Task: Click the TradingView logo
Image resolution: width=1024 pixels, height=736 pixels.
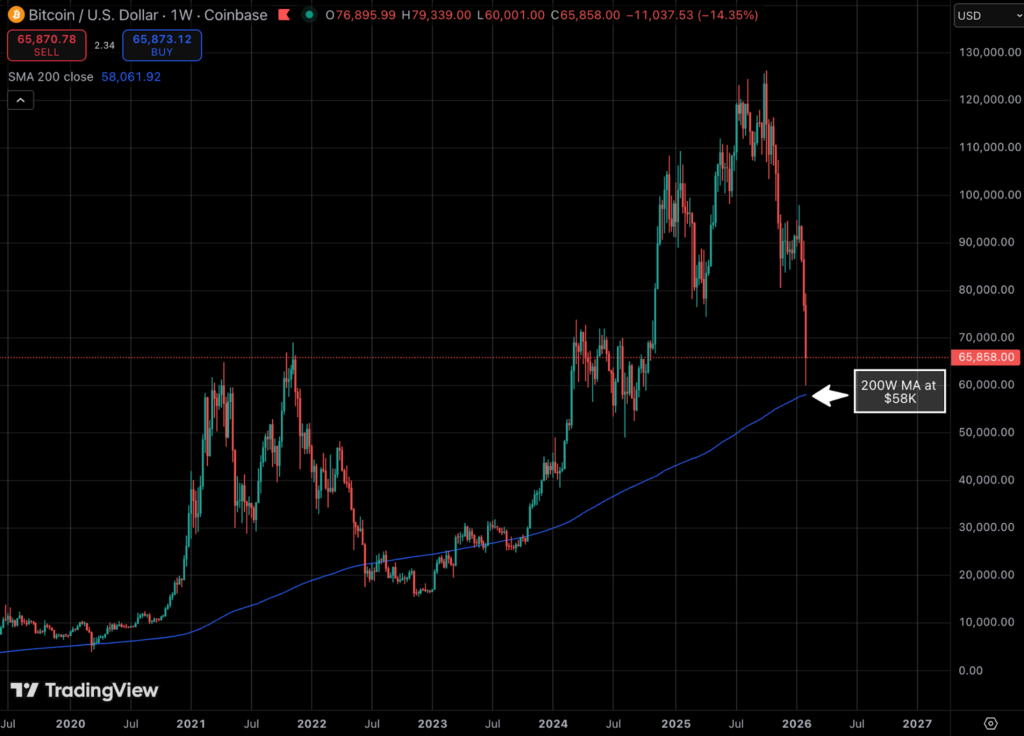Action: click(x=85, y=690)
